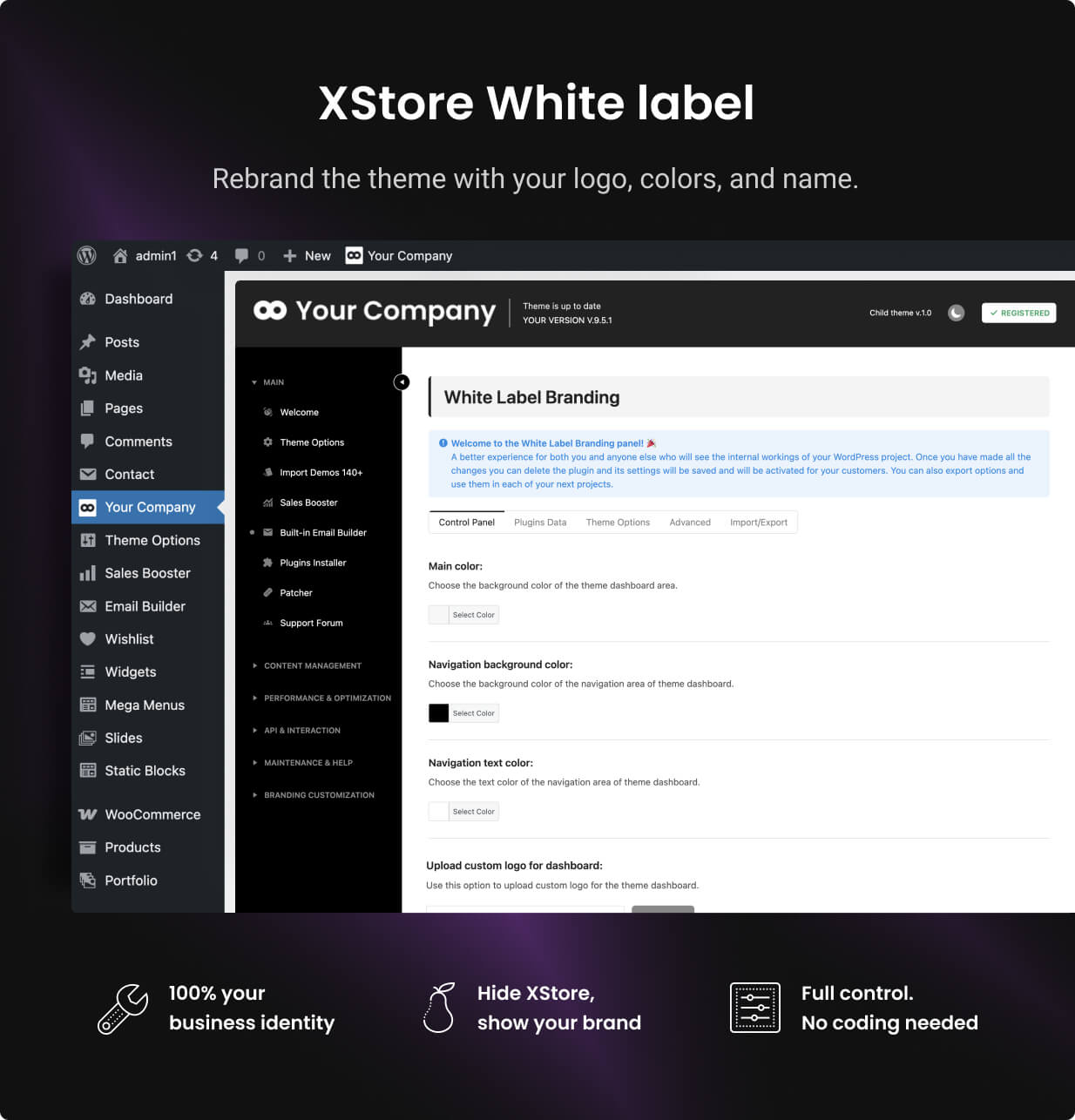Open Your Company logo in admin bar

tap(354, 255)
